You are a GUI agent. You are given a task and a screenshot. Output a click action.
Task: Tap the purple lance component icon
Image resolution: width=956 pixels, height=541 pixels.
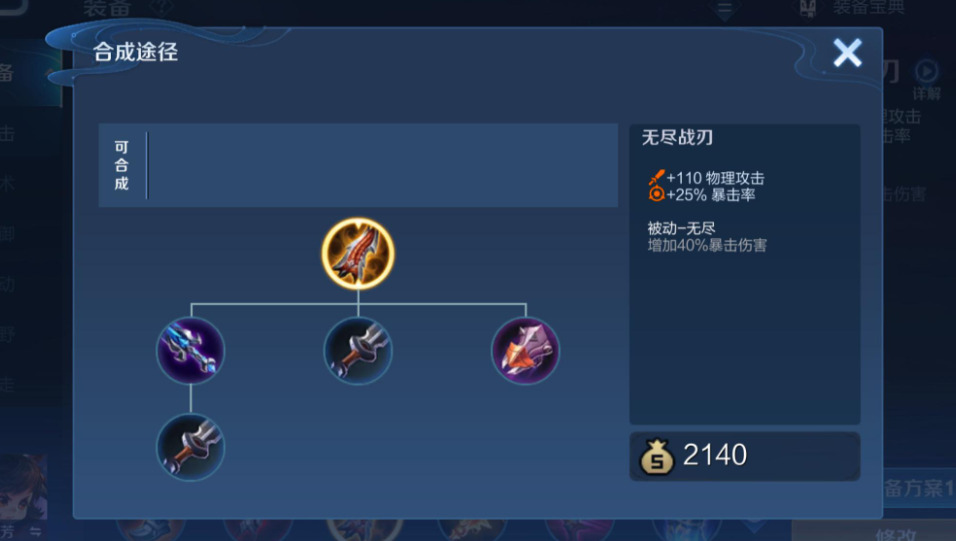[191, 350]
